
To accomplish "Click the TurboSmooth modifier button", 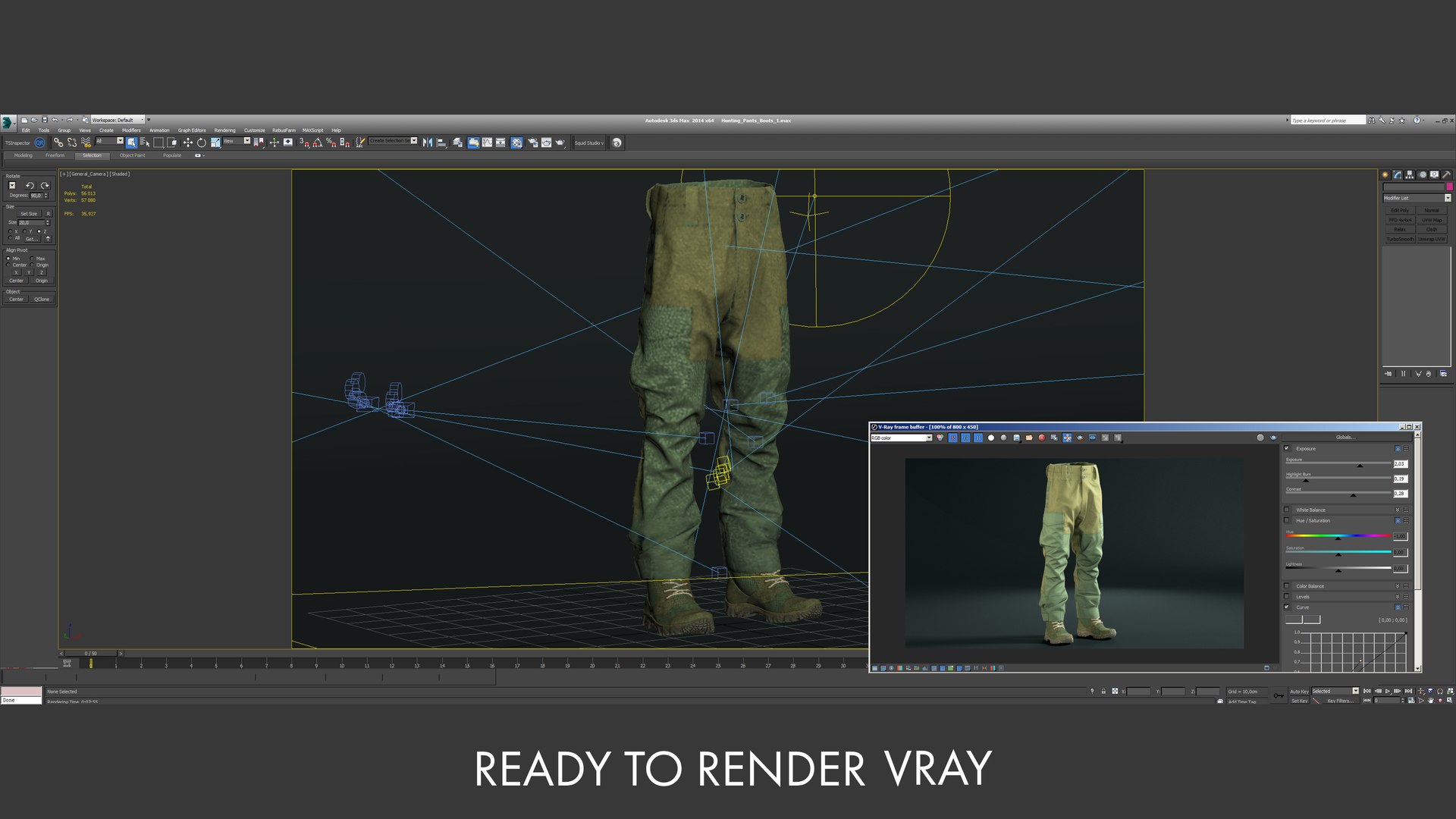I will [x=1400, y=239].
